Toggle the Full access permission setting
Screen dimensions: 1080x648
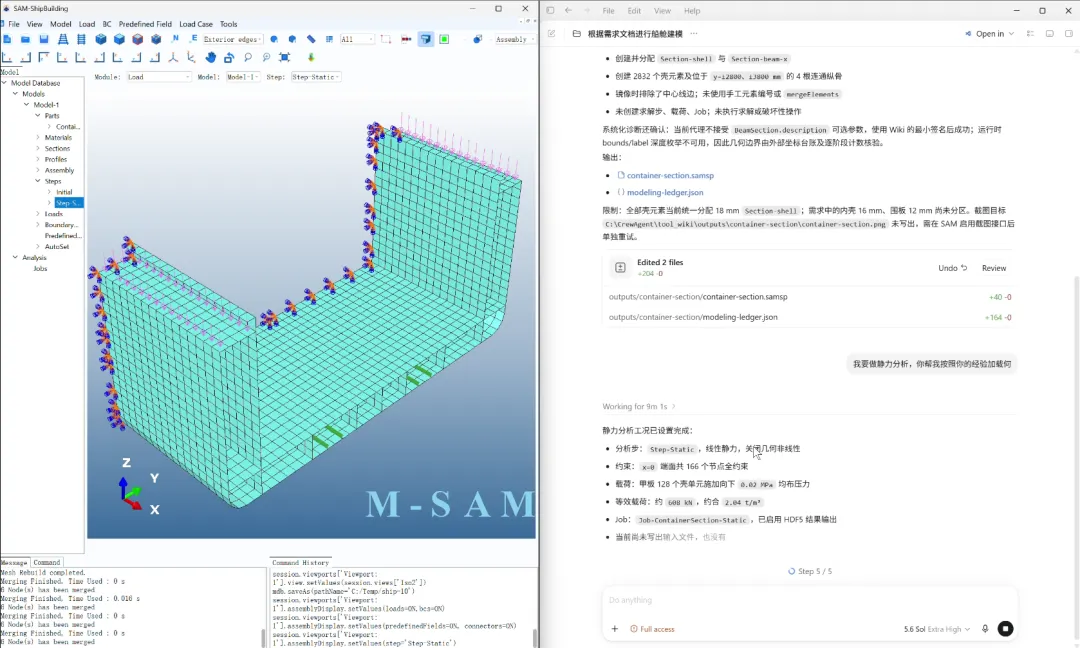click(x=652, y=629)
